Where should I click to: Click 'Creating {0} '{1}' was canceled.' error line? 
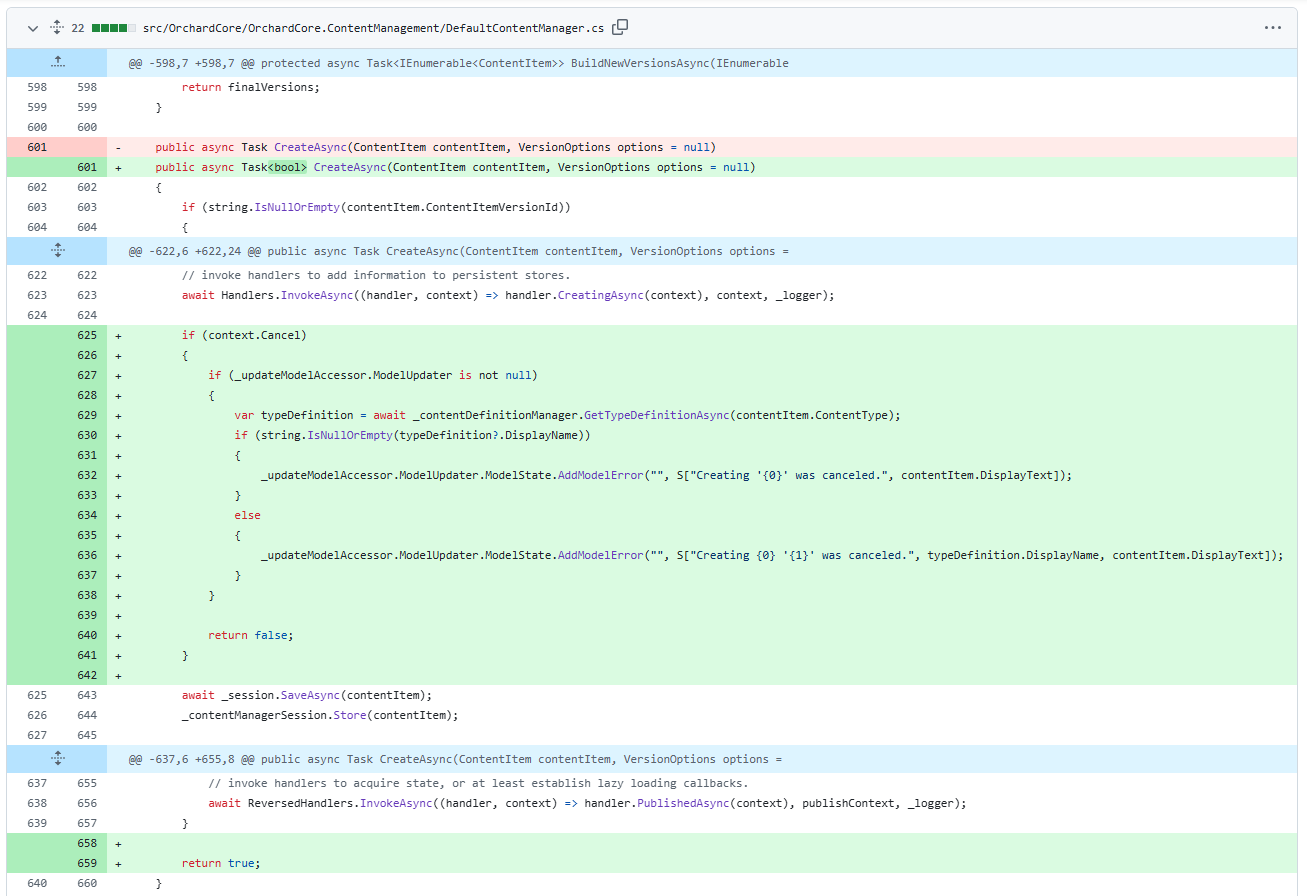pos(772,555)
